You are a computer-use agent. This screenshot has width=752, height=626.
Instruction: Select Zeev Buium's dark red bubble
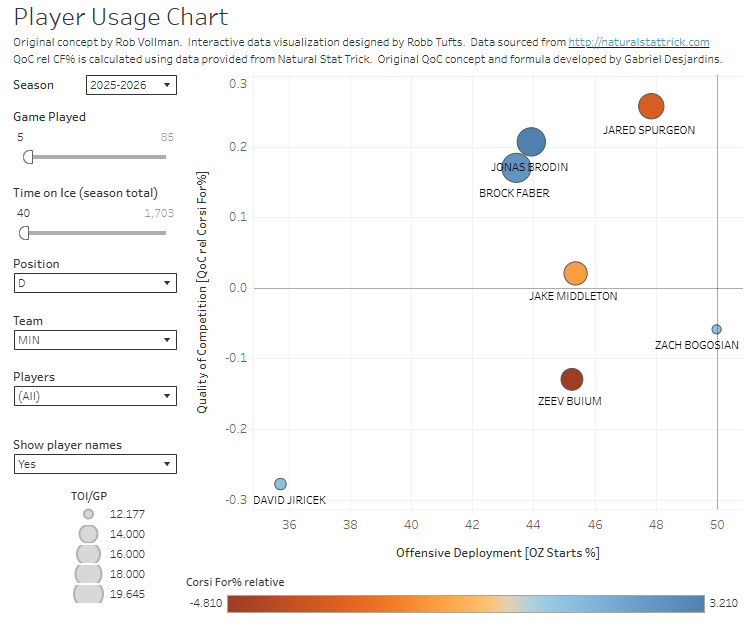pyautogui.click(x=571, y=379)
